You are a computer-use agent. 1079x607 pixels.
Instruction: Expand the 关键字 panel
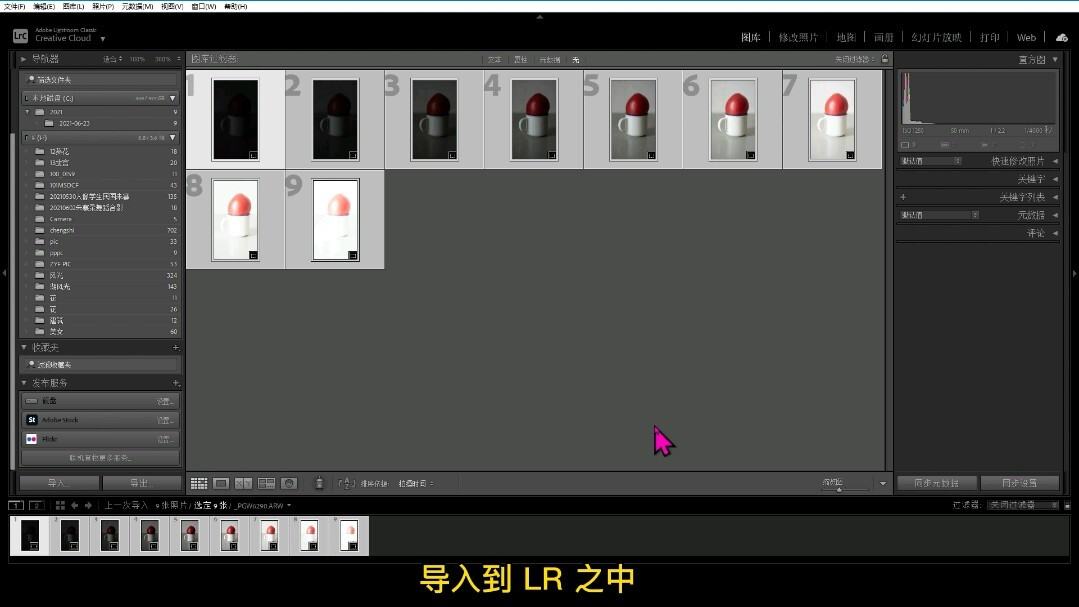[x=1056, y=179]
